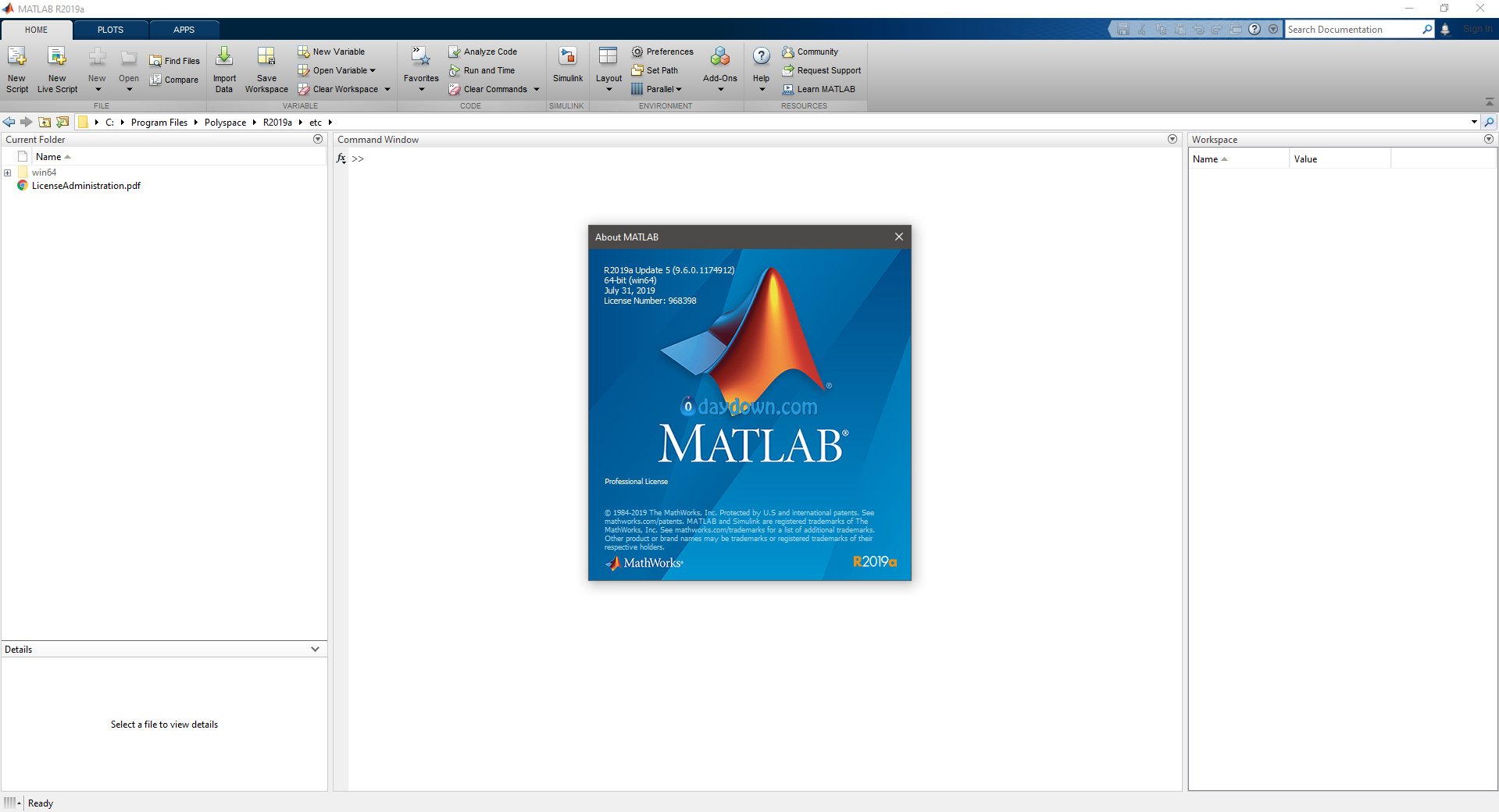This screenshot has width=1499, height=812.
Task: Close the About MATLAB dialog
Action: tap(899, 237)
